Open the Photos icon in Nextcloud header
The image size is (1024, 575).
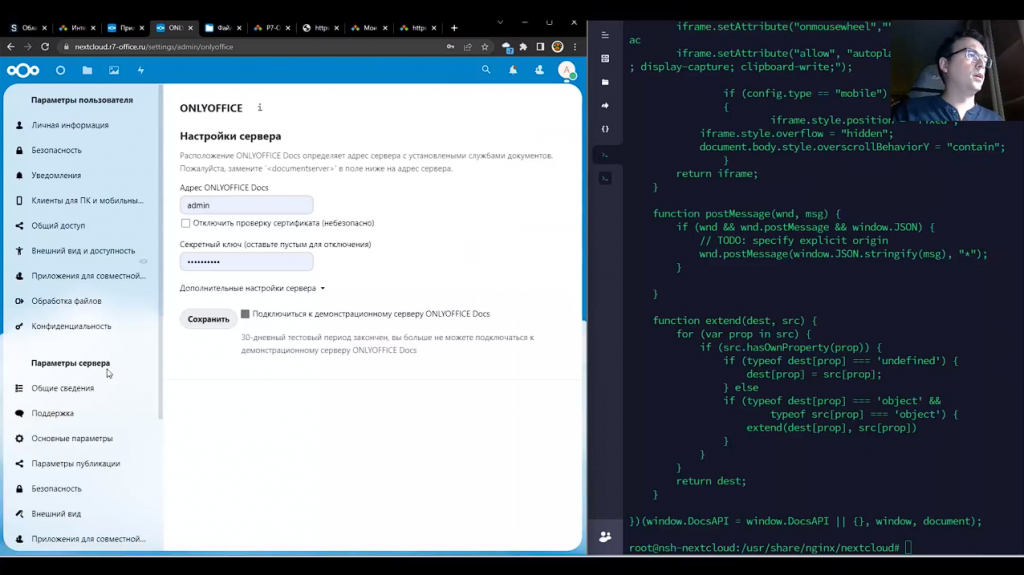(114, 70)
